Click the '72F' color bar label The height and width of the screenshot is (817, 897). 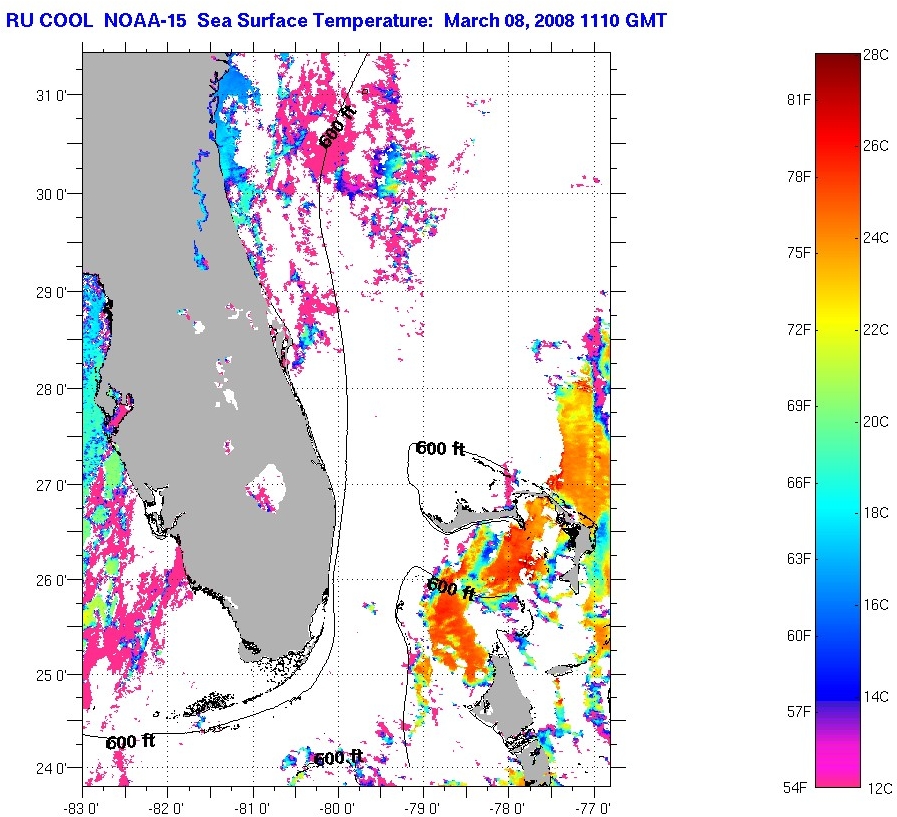(x=799, y=330)
